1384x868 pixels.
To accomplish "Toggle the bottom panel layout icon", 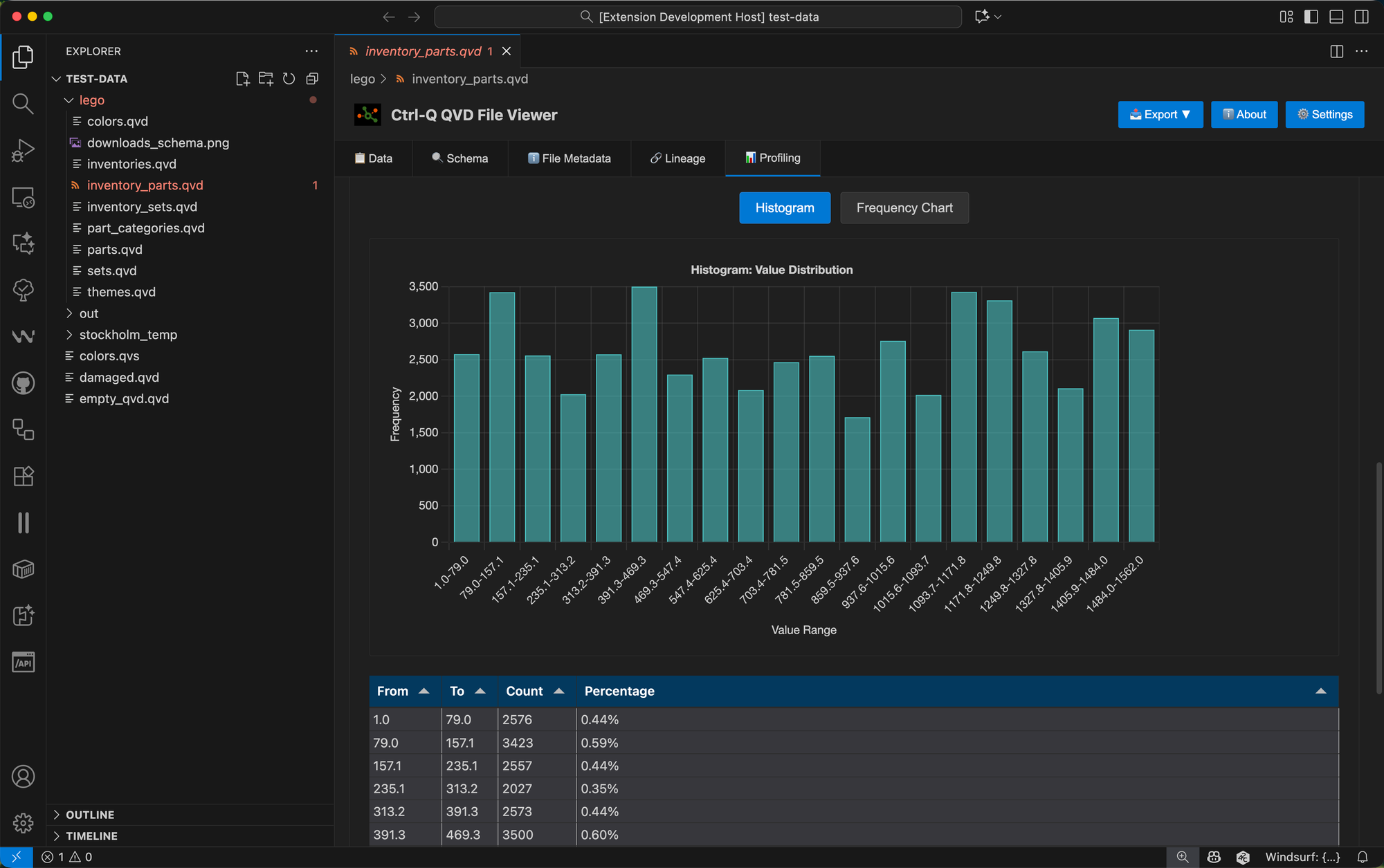I will coord(1336,17).
